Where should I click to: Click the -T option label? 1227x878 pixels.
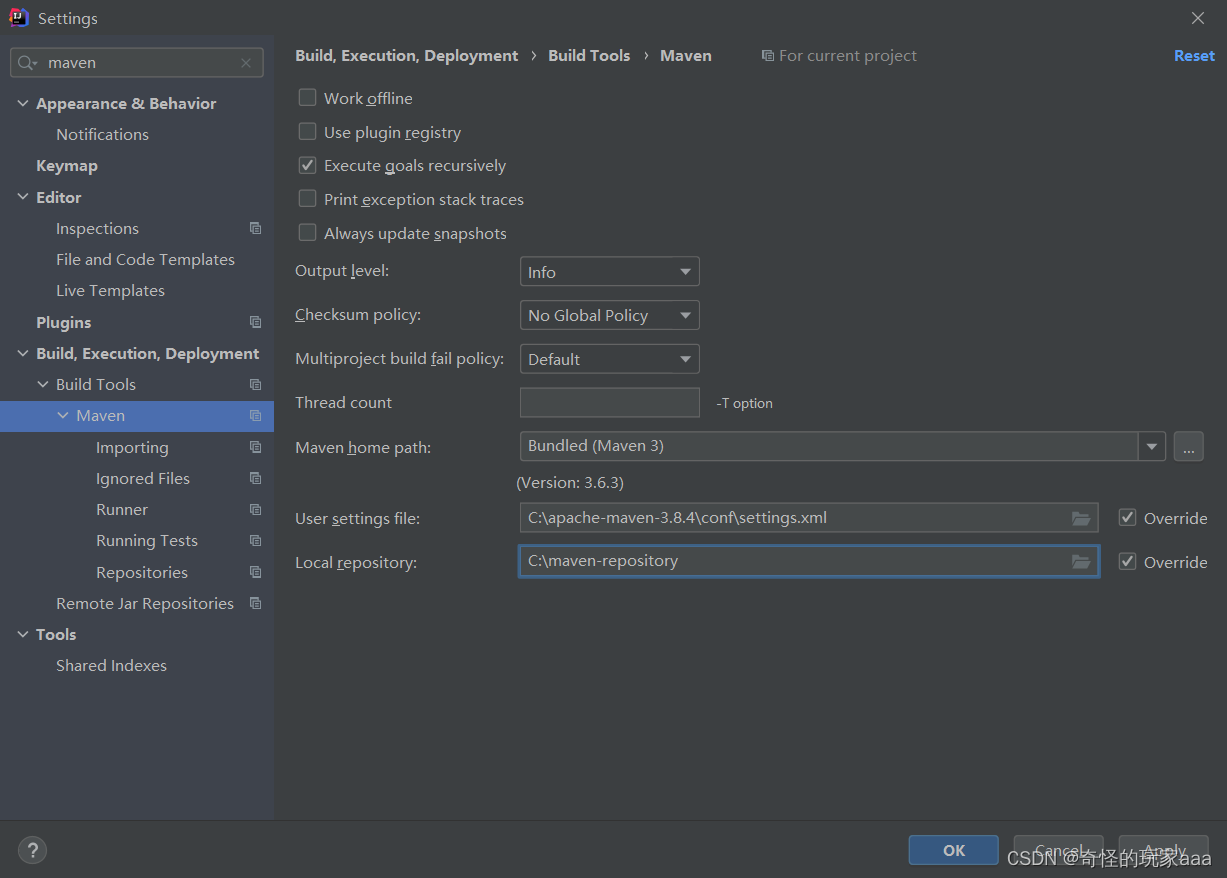pyautogui.click(x=745, y=403)
